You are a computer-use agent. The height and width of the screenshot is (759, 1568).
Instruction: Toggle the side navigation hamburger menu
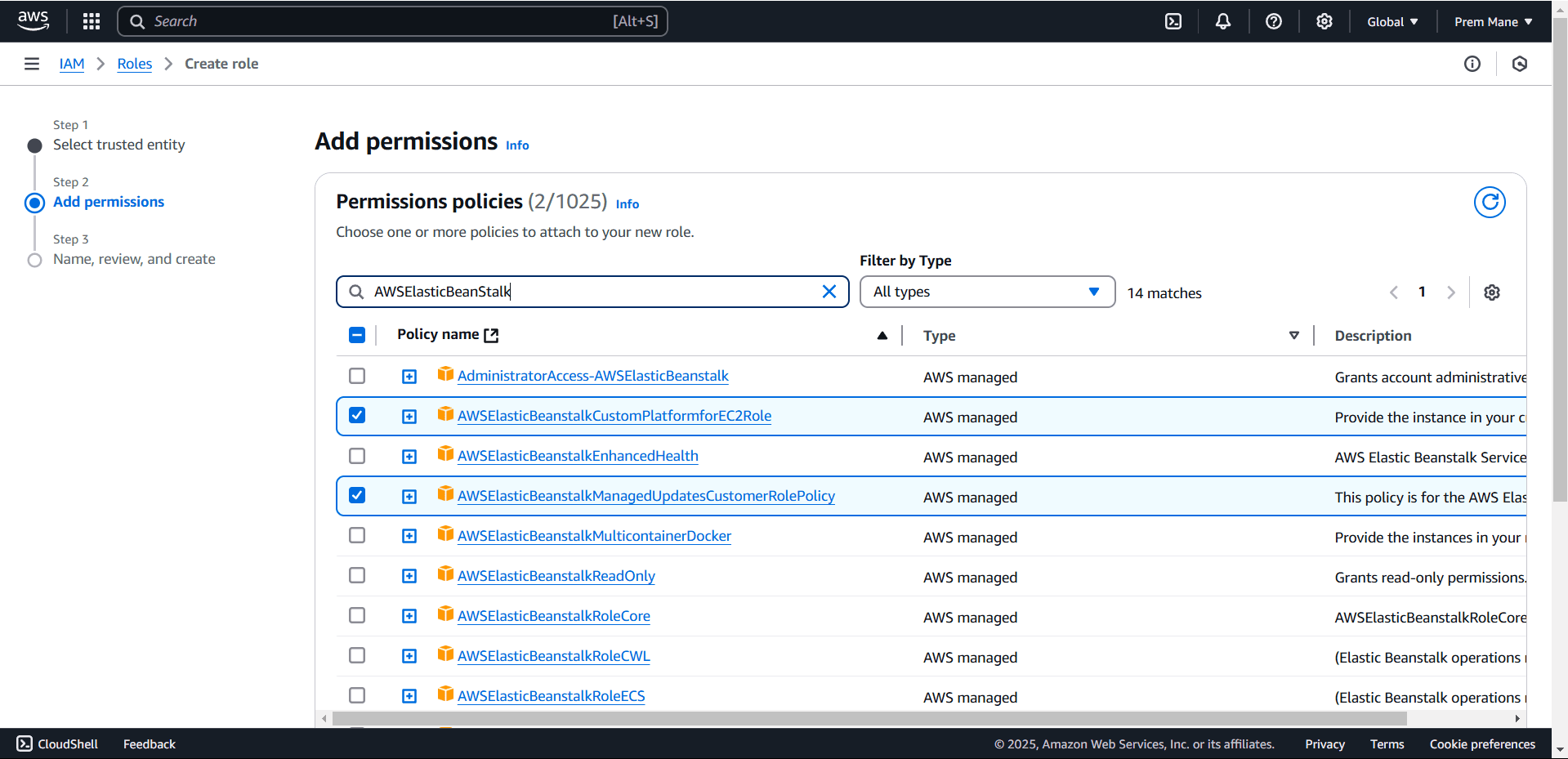tap(32, 64)
